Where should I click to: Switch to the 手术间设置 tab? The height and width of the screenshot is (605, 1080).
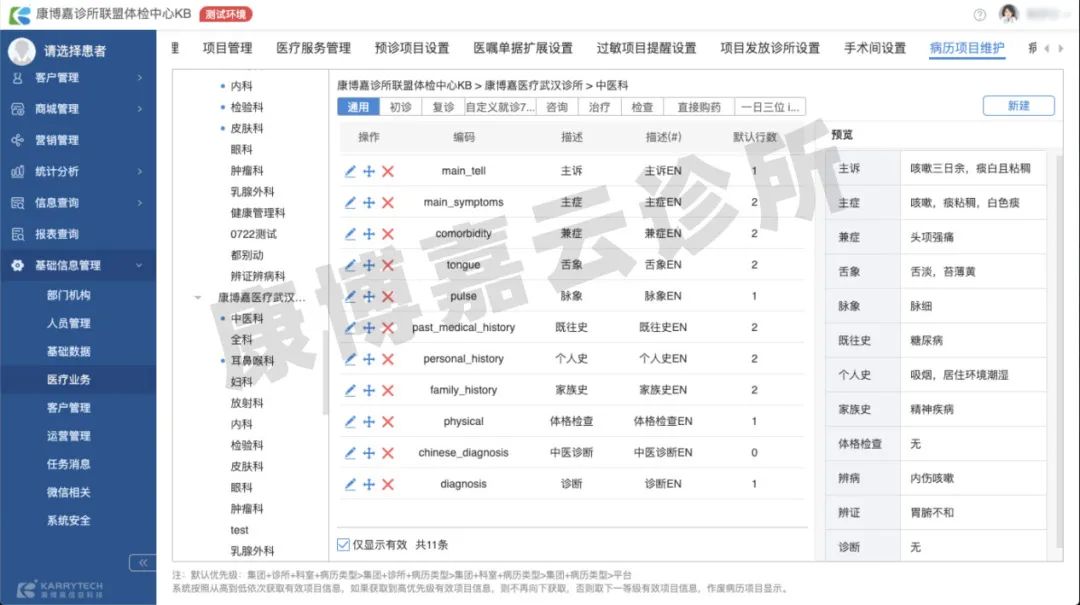[x=874, y=48]
